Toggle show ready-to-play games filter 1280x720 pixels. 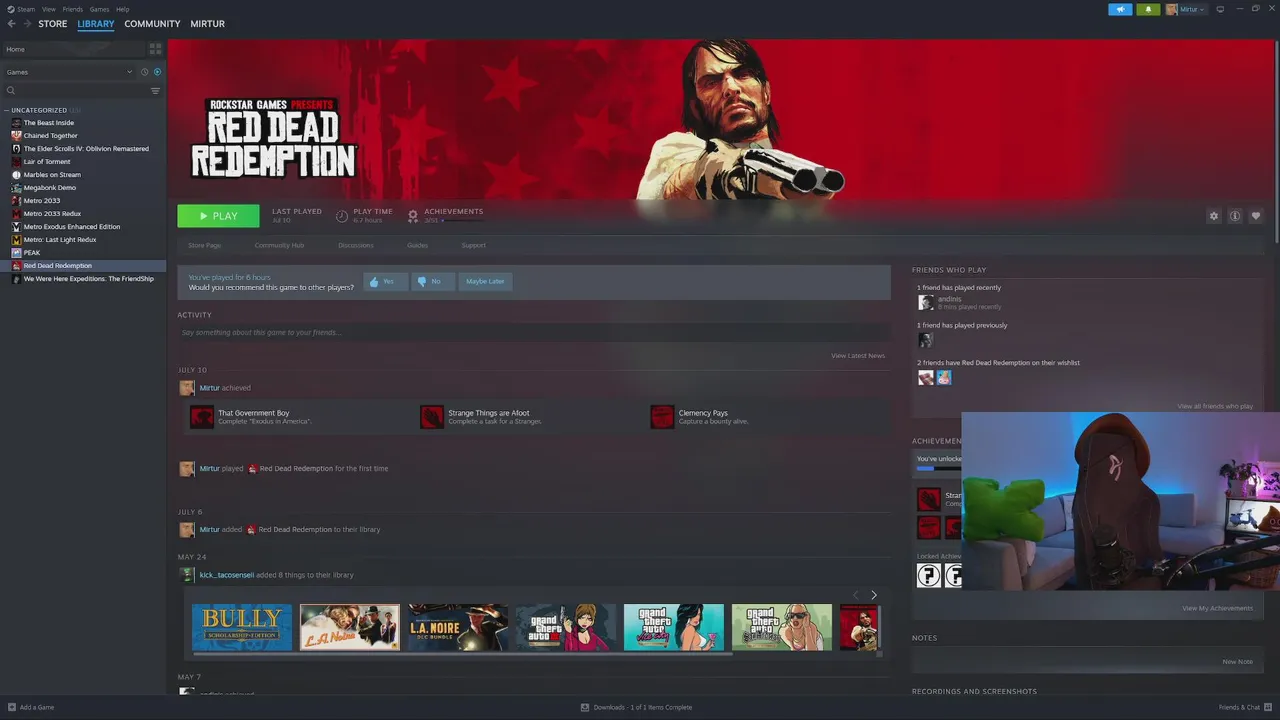pyautogui.click(x=157, y=72)
